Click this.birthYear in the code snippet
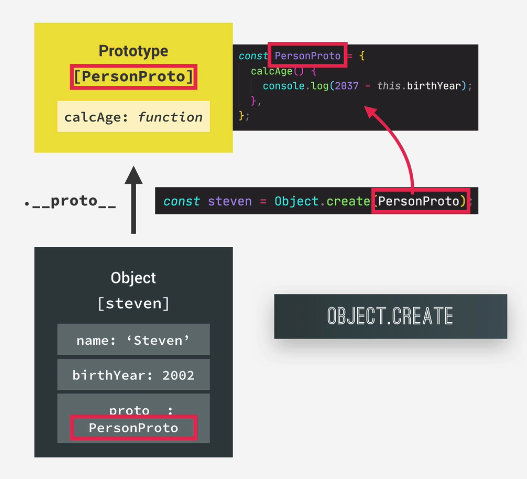Screen dimensions: 527x479 click(x=418, y=86)
